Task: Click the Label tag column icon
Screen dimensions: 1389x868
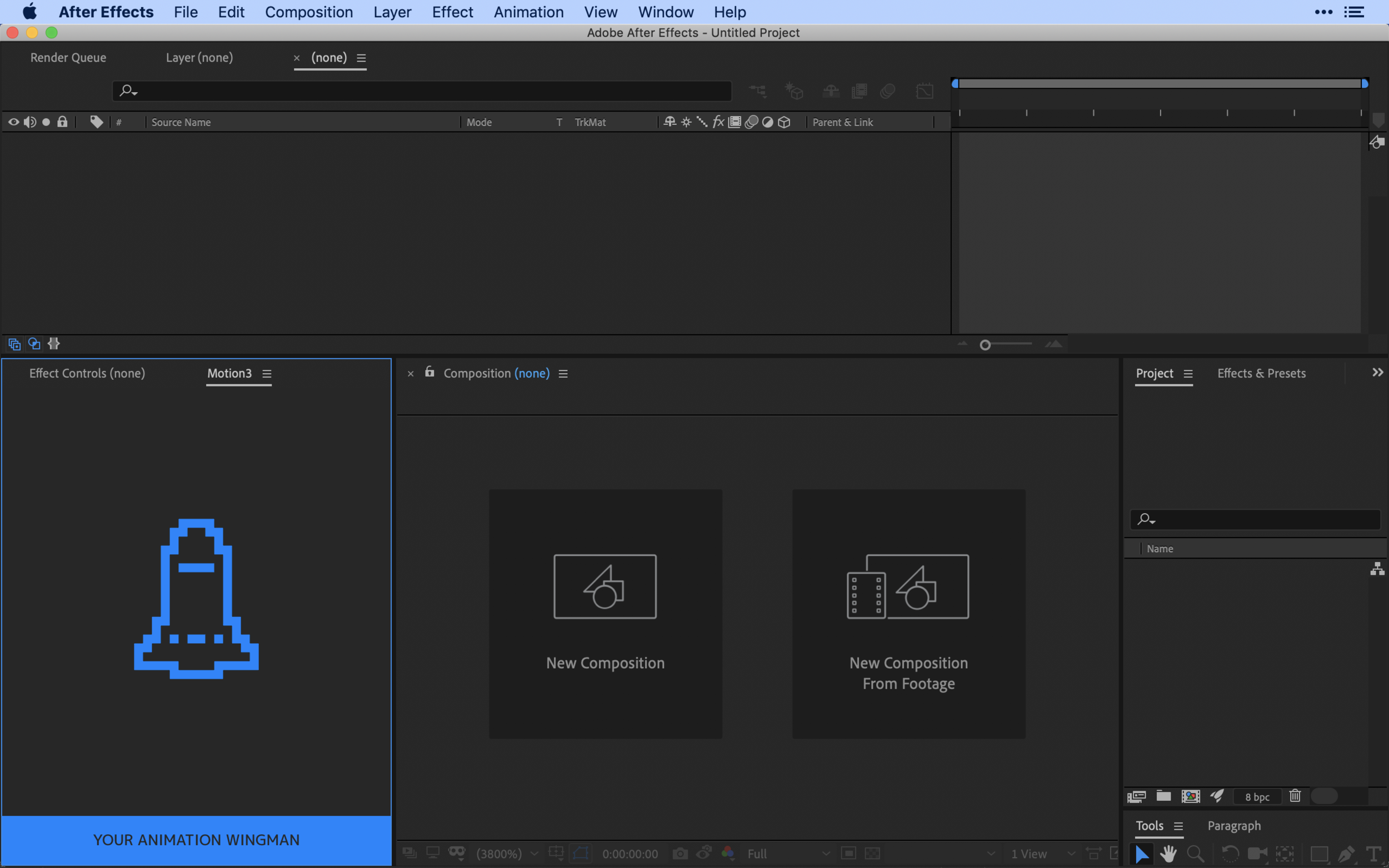Action: coord(97,122)
